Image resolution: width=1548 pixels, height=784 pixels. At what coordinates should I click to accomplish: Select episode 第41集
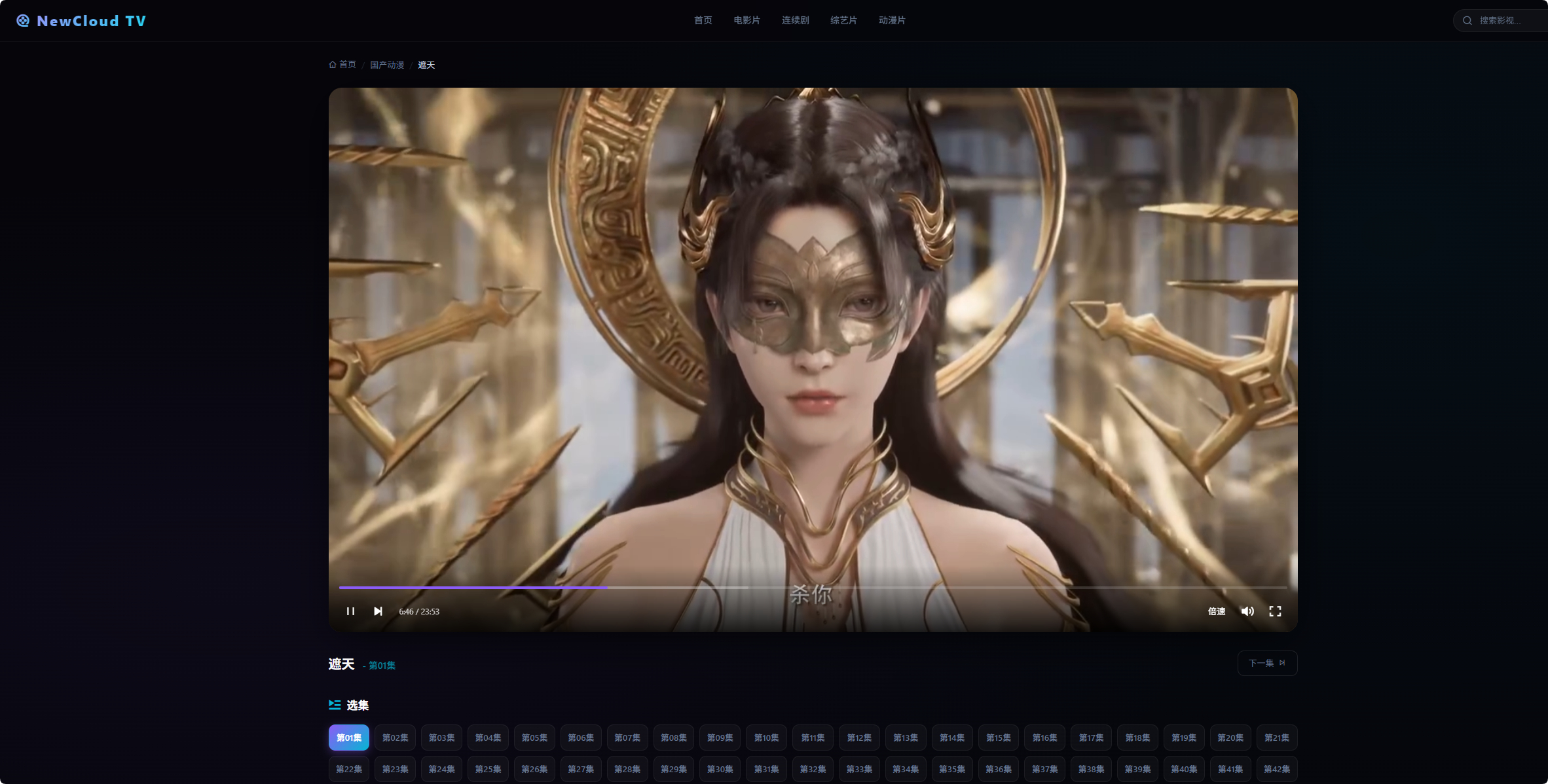tap(1230, 769)
